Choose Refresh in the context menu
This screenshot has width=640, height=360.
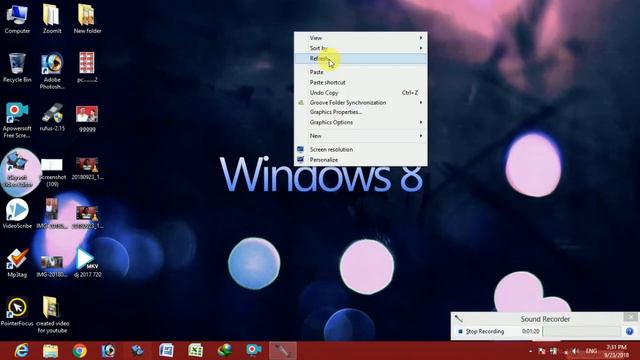[361, 58]
